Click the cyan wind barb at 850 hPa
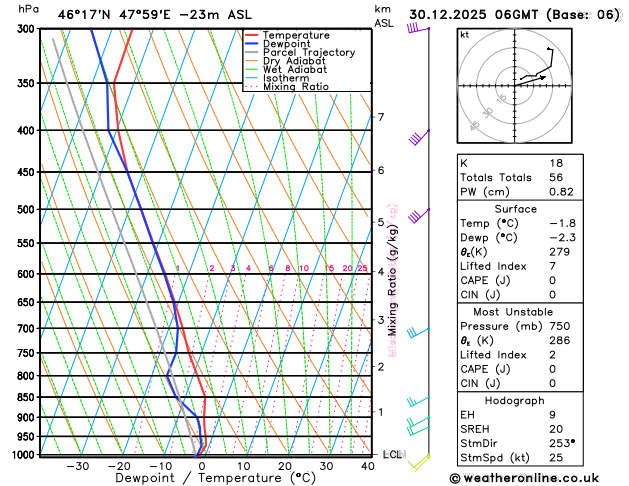 [418, 401]
